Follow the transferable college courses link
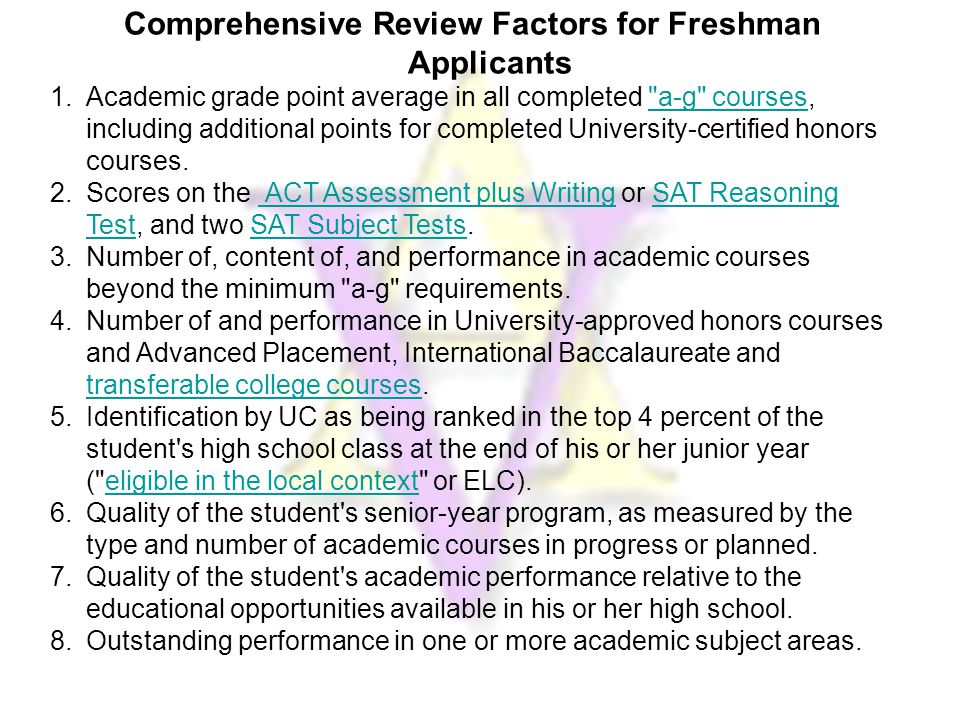This screenshot has height=720, width=960. (254, 385)
